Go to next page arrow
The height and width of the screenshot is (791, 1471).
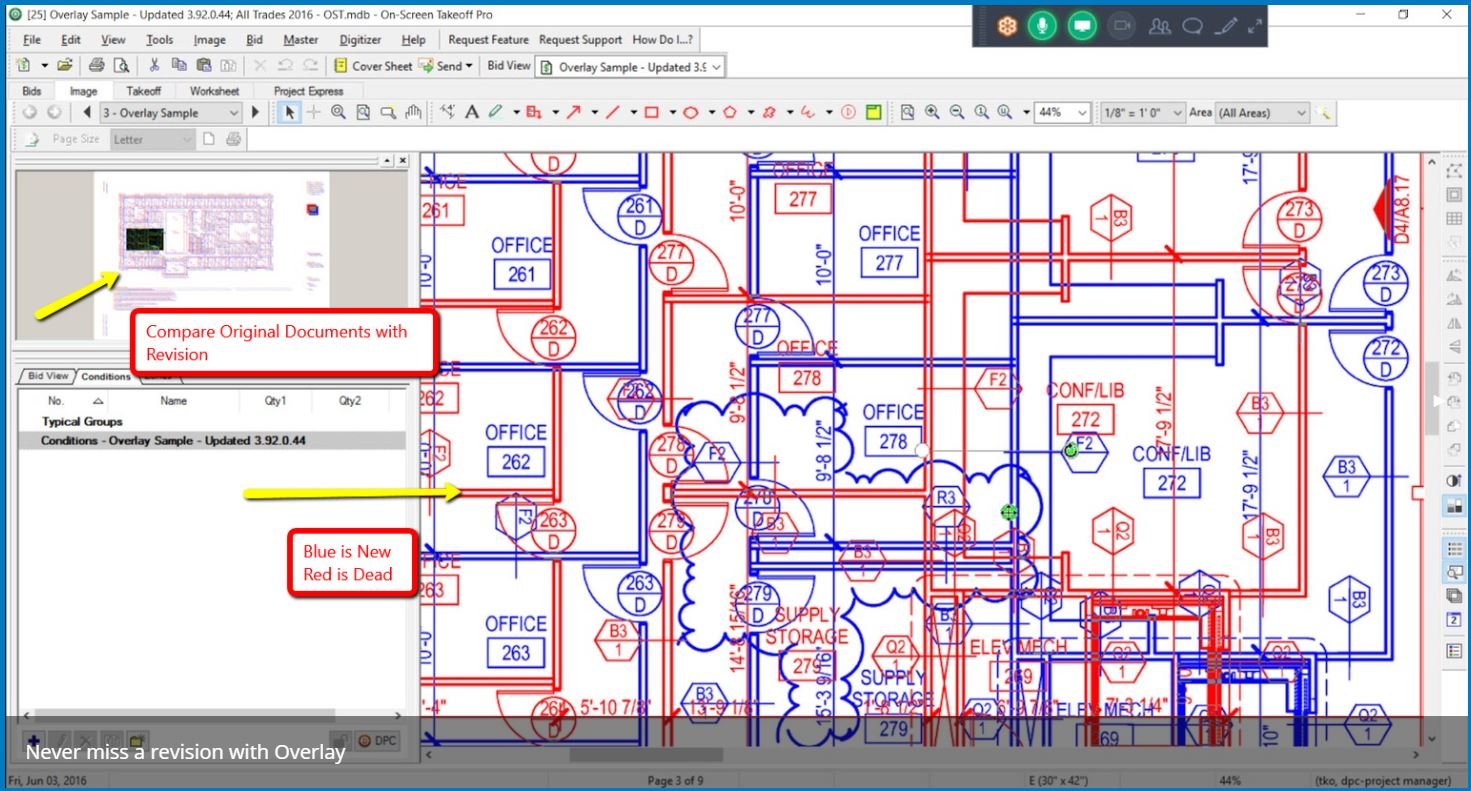255,113
